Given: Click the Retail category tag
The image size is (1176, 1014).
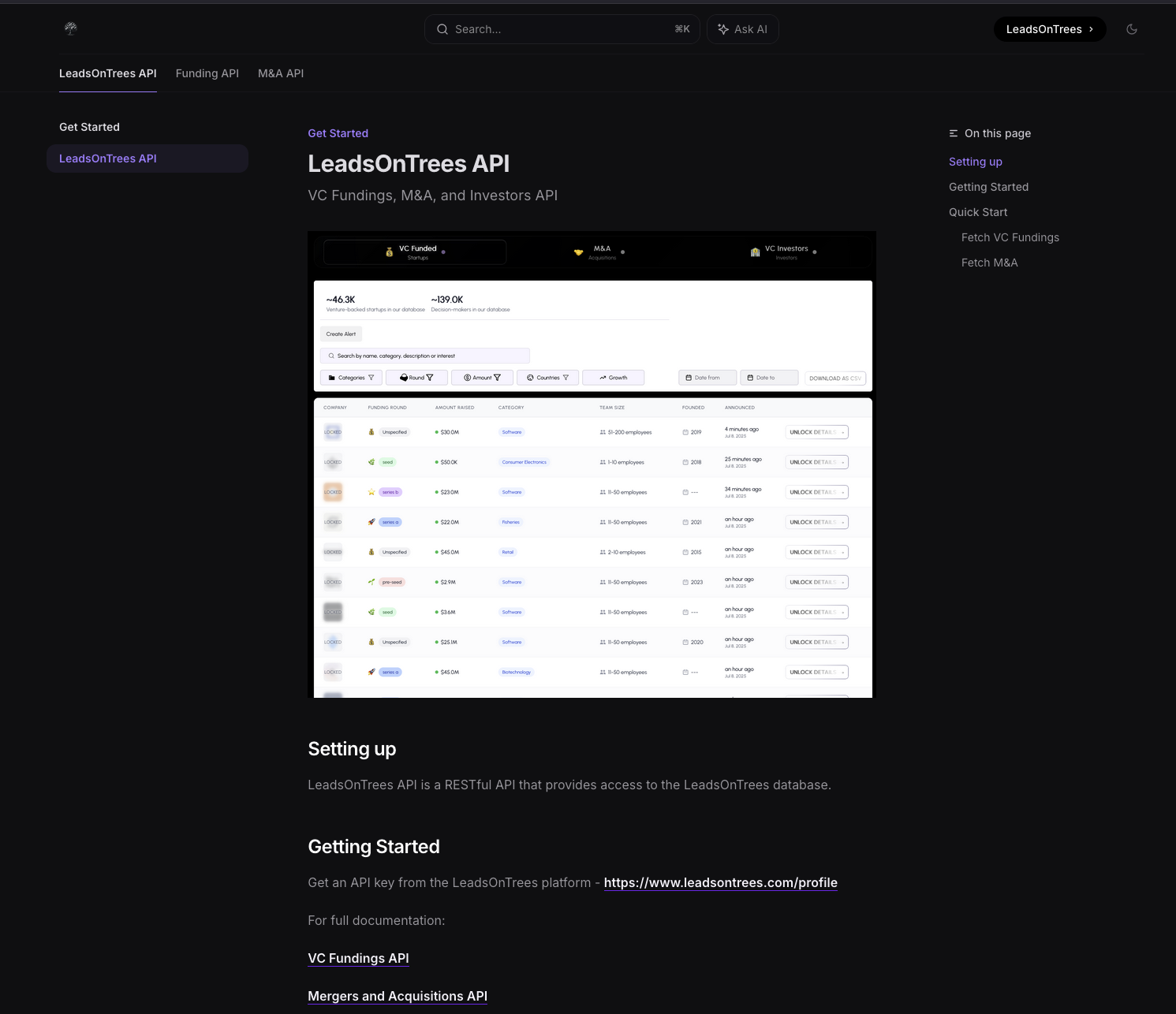Looking at the screenshot, I should coord(508,552).
